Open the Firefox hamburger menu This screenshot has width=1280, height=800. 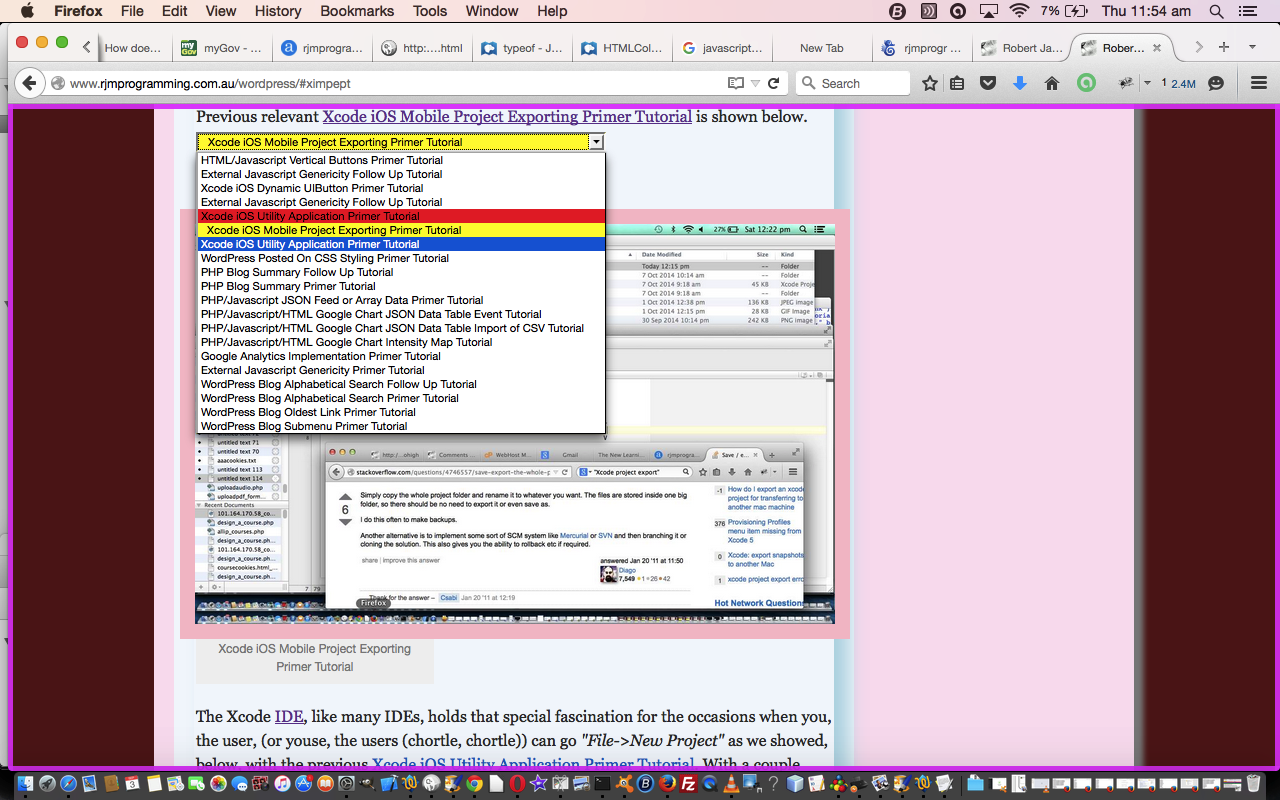coord(1259,84)
